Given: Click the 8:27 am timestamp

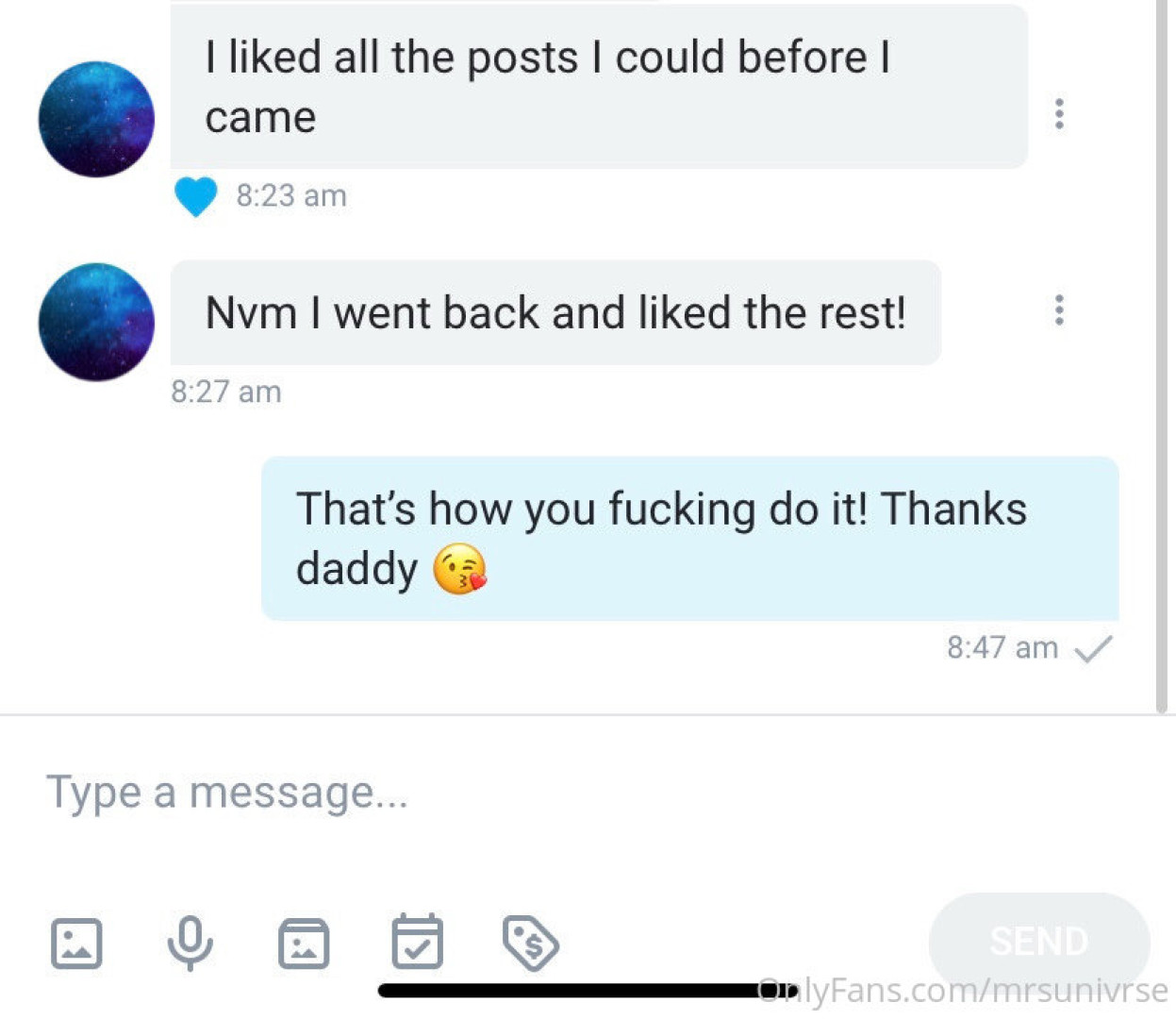Looking at the screenshot, I should (x=226, y=392).
